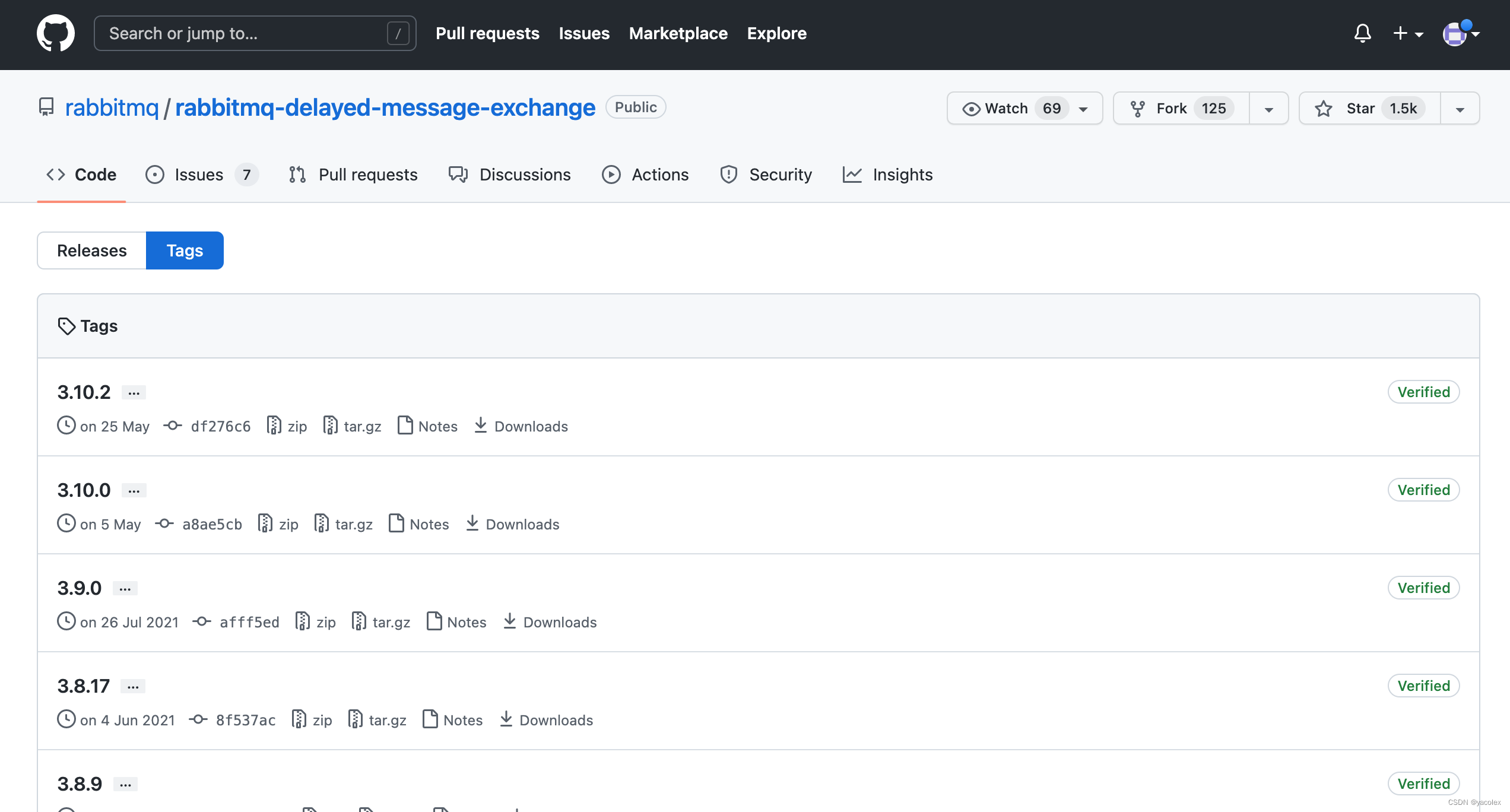Open the GitHub home logo
Screen dimensions: 1510x812
[x=56, y=33]
